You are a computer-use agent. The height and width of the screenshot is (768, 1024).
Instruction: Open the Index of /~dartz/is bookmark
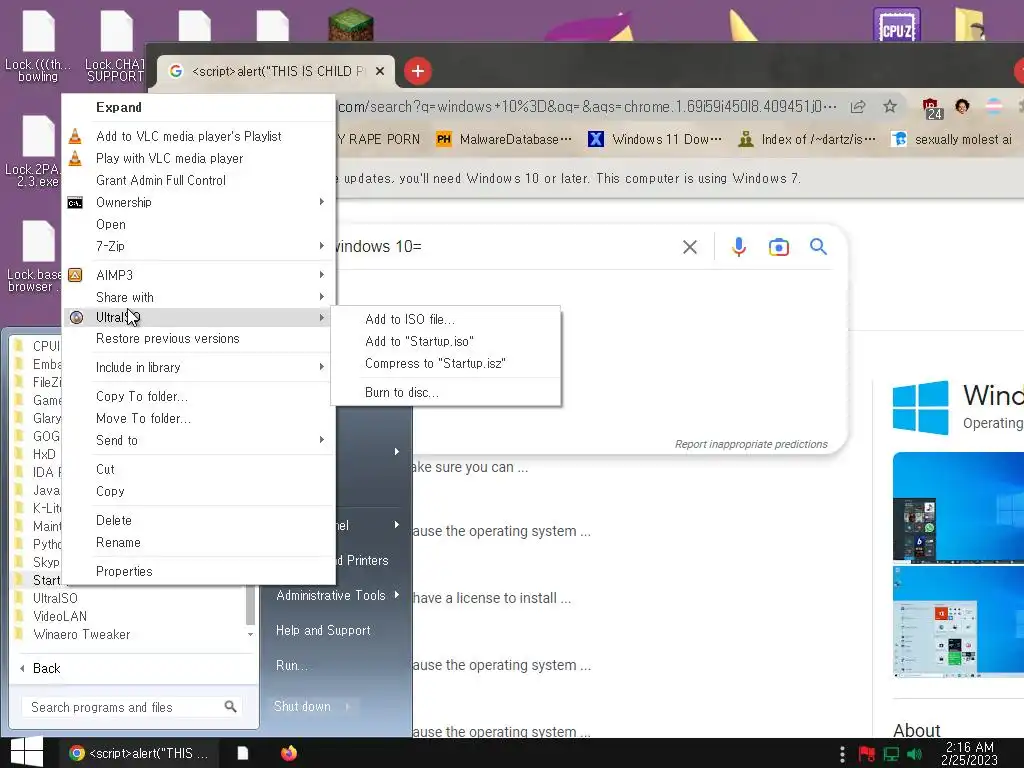[807, 139]
